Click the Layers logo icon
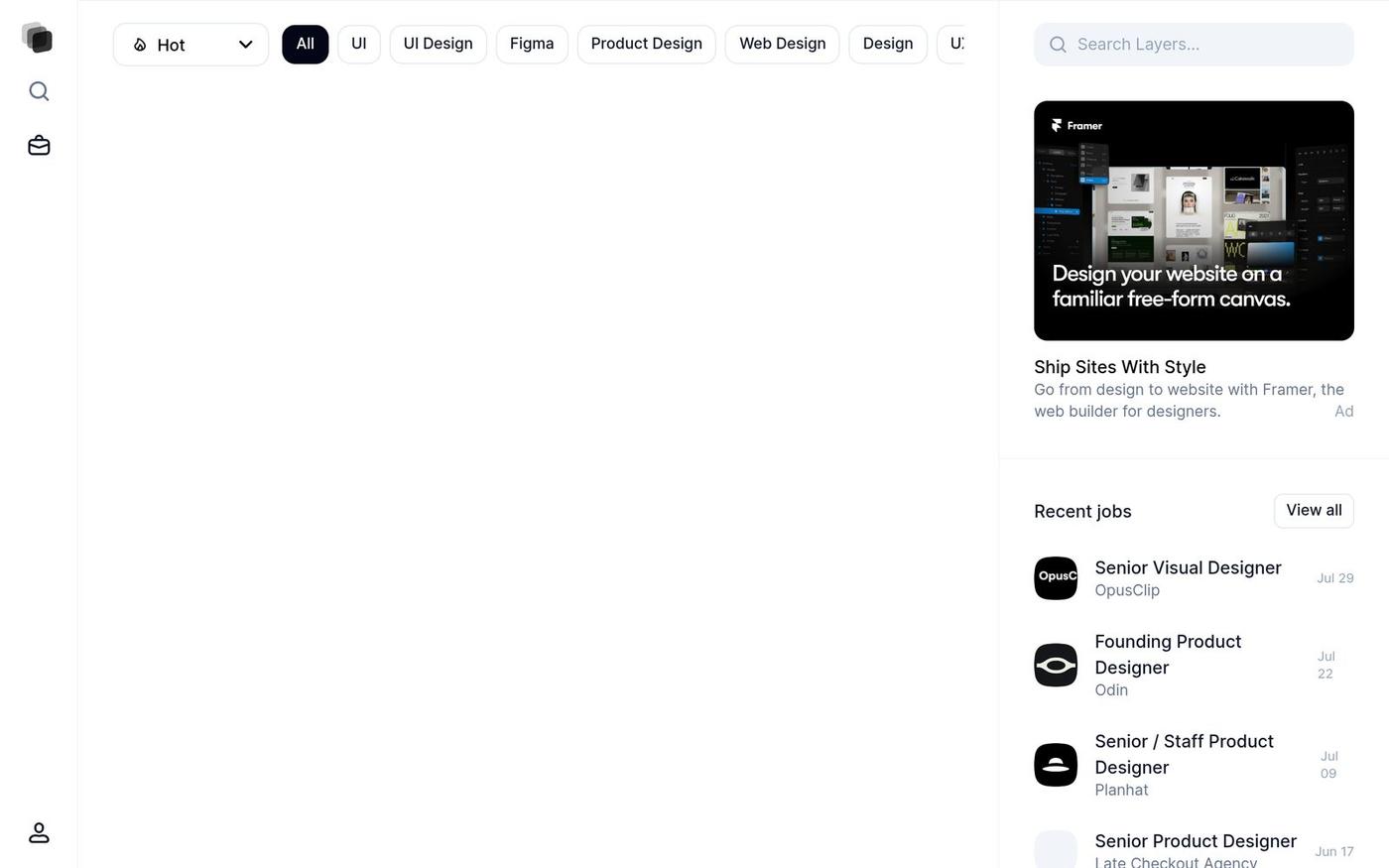Image resolution: width=1389 pixels, height=868 pixels. tap(38, 38)
